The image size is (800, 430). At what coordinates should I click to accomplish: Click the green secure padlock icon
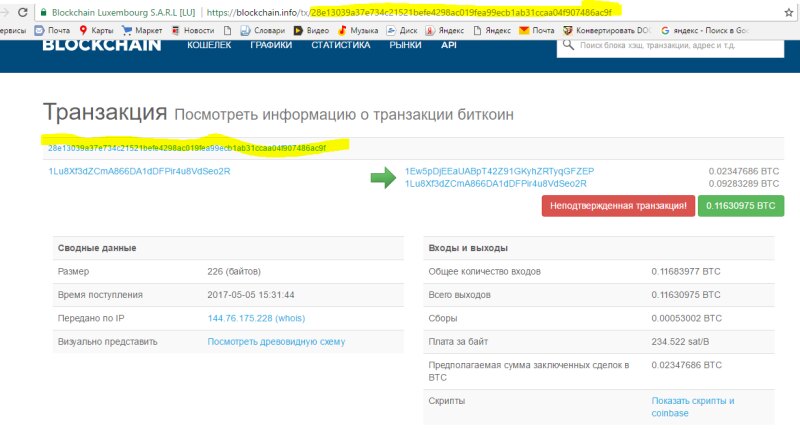click(x=42, y=12)
